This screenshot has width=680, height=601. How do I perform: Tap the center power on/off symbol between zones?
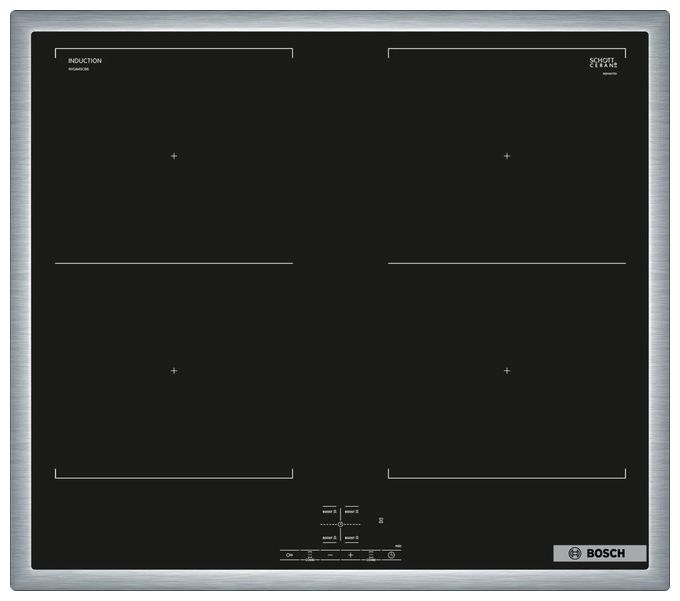[x=340, y=525]
